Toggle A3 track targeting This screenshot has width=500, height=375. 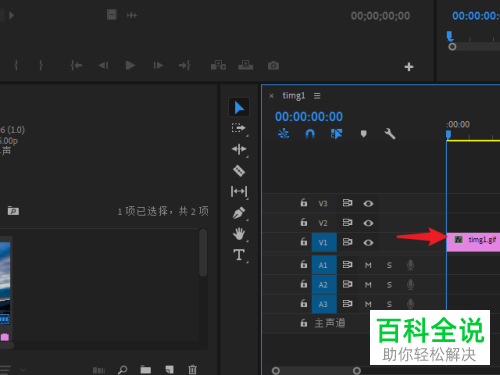pyautogui.click(x=324, y=304)
